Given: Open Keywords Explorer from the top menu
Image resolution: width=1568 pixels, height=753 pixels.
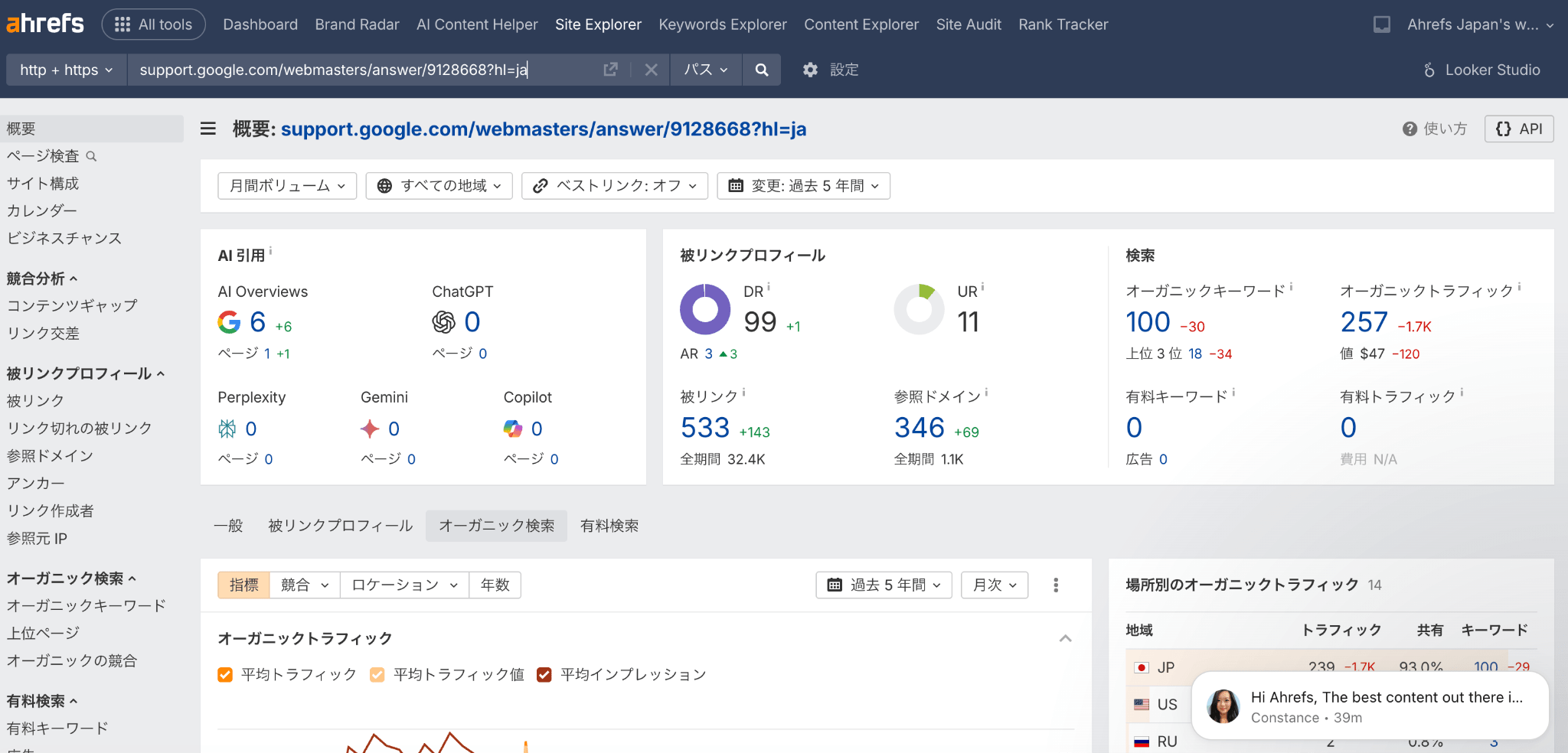Looking at the screenshot, I should point(722,24).
